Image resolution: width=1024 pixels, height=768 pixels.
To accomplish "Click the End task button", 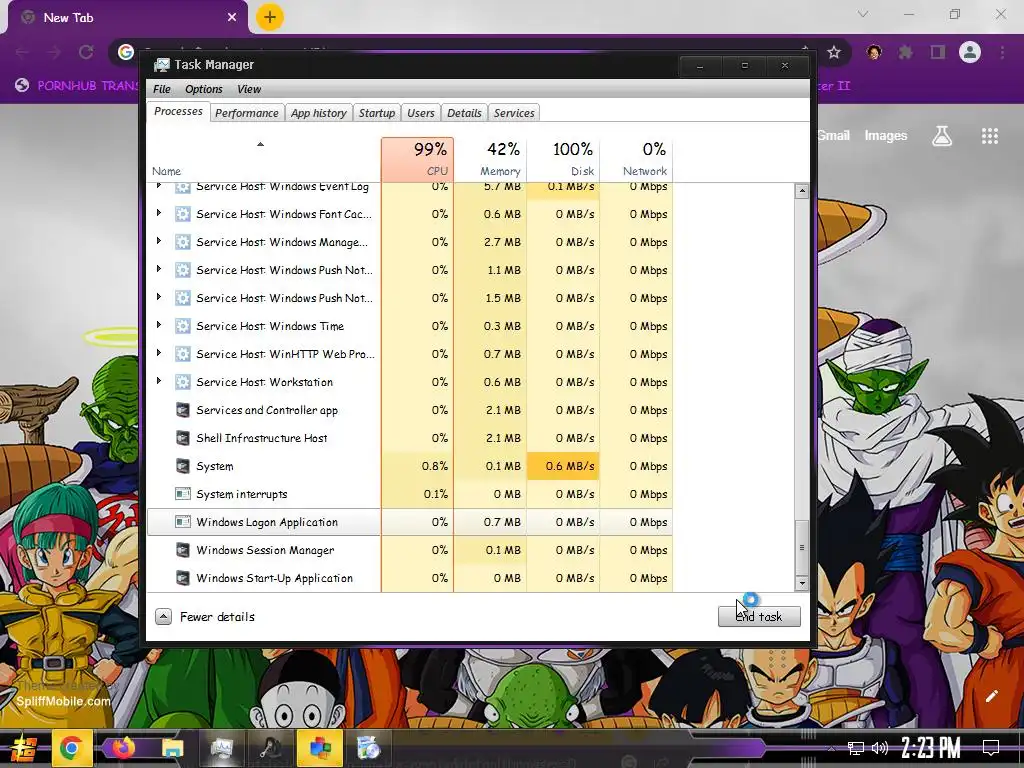I will [x=759, y=616].
